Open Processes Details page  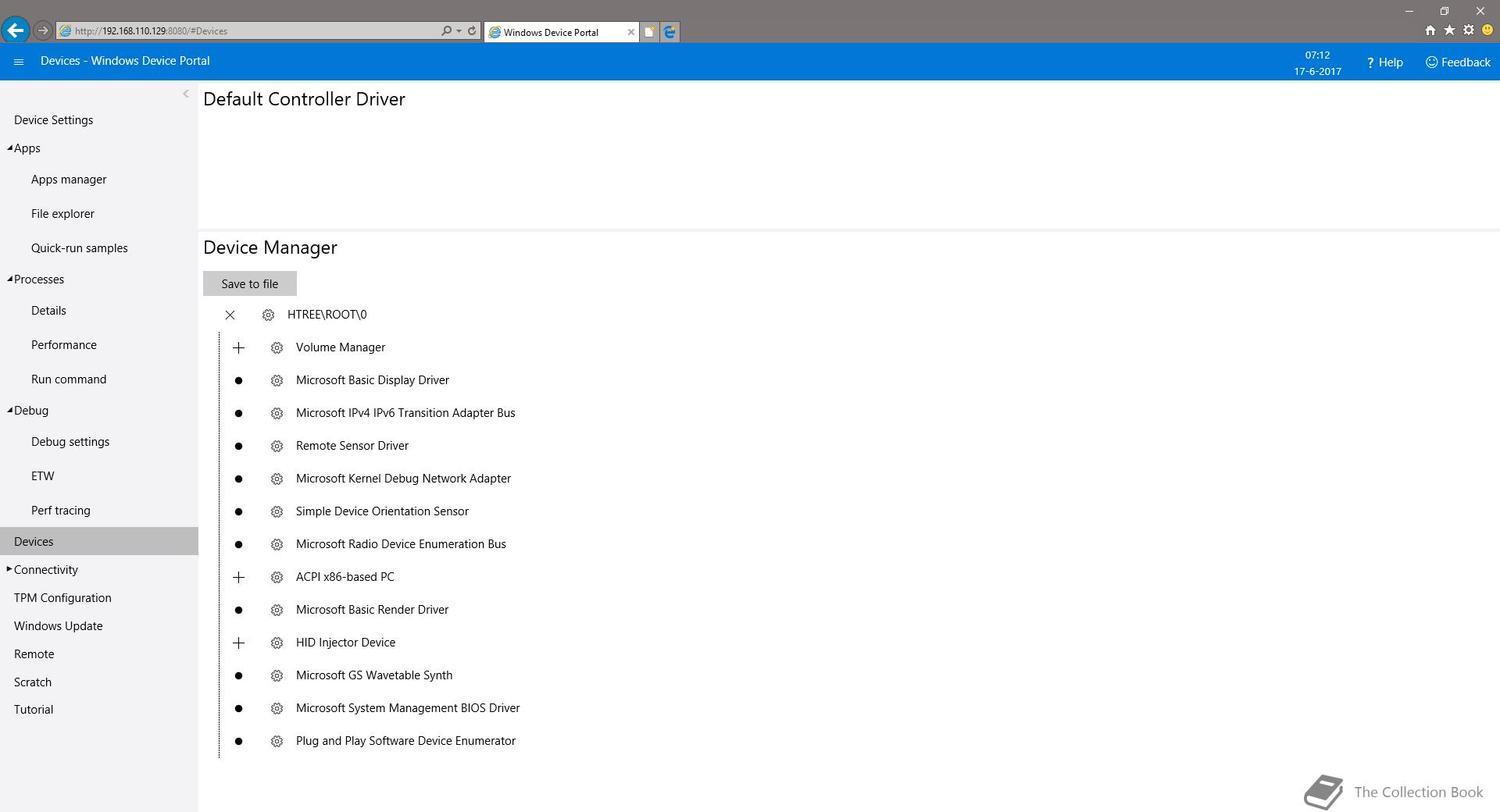48,310
